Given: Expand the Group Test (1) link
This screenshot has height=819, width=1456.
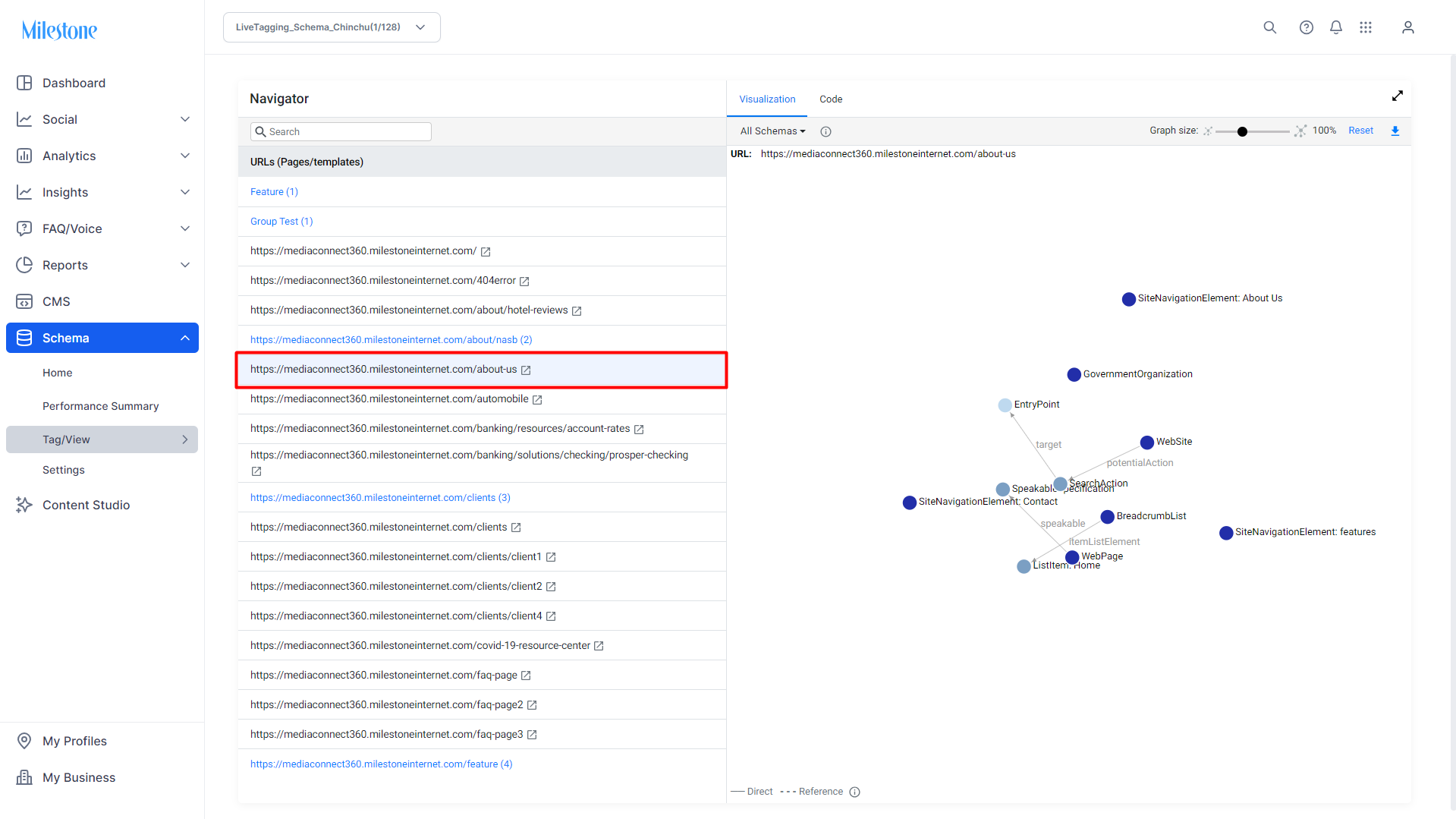Looking at the screenshot, I should point(281,222).
